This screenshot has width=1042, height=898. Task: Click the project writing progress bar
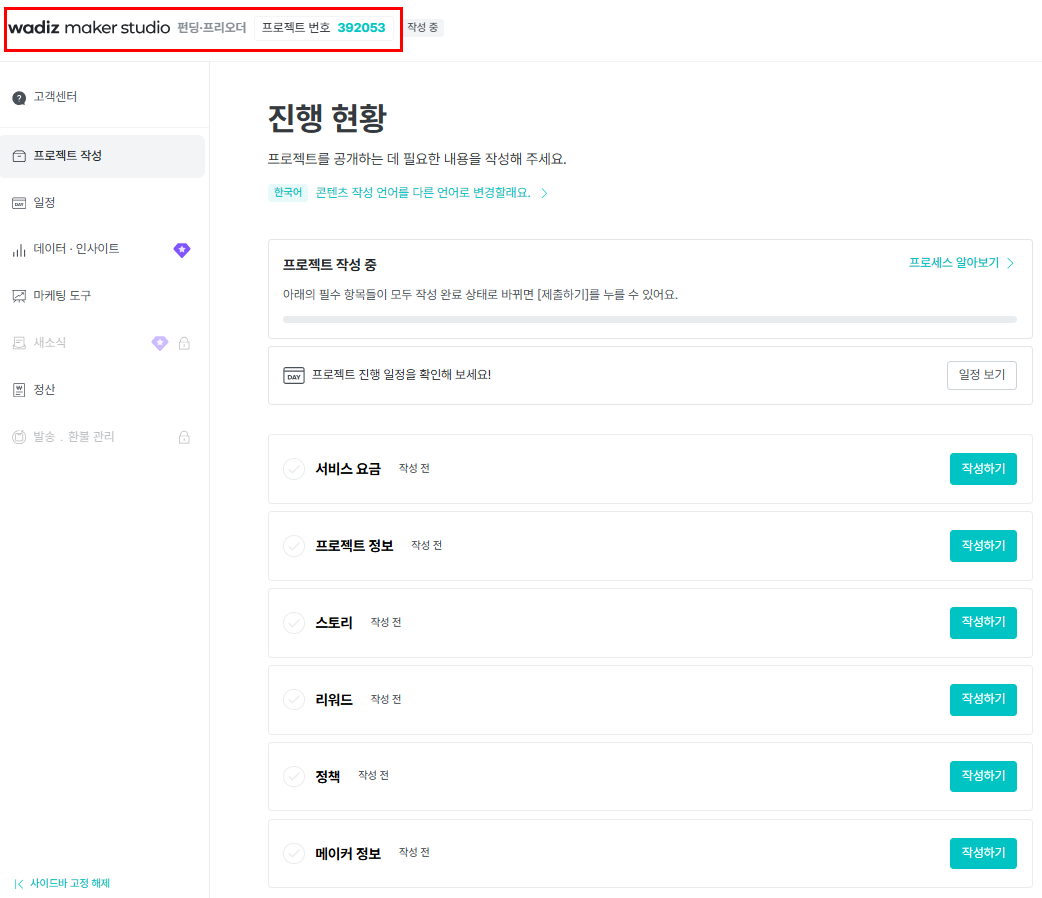click(649, 319)
